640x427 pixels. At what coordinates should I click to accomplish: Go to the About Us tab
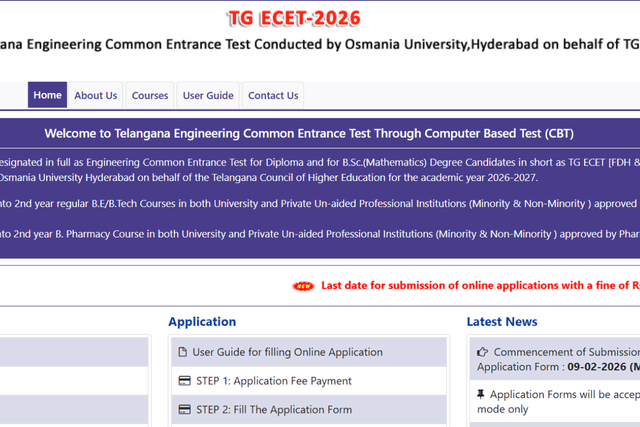click(96, 95)
